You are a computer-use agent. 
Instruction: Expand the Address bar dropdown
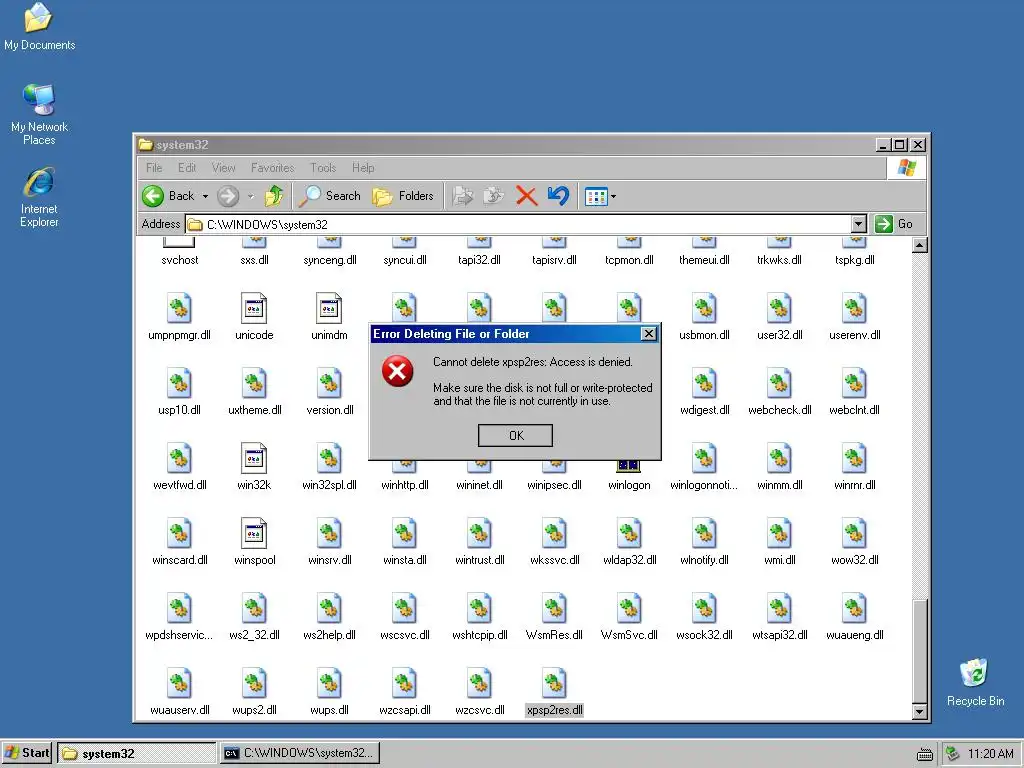tap(859, 224)
